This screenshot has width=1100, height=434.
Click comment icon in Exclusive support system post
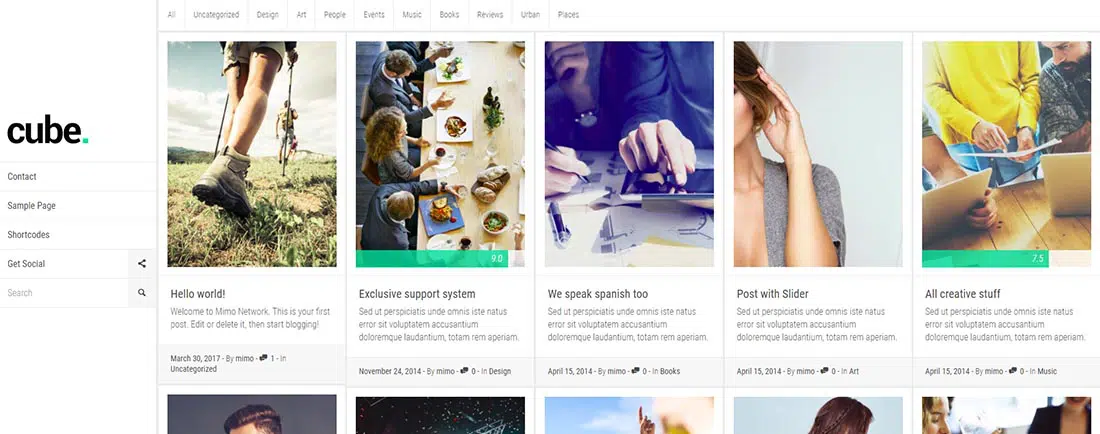(x=464, y=371)
